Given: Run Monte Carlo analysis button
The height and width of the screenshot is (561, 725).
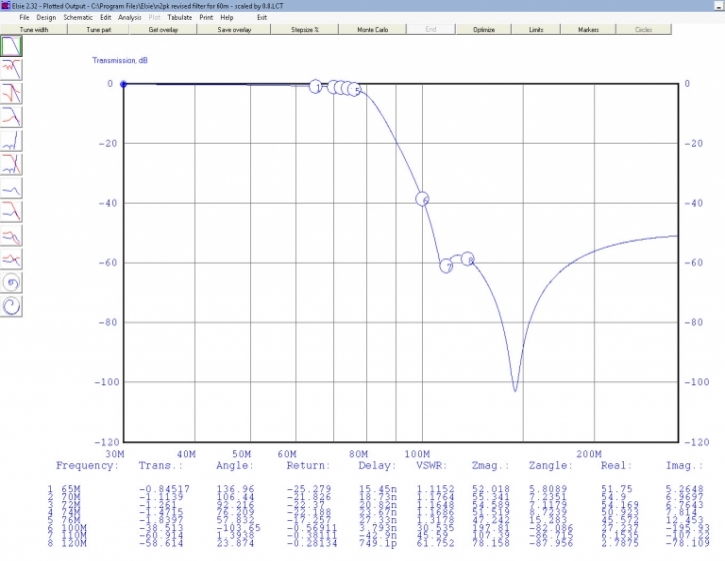Looking at the screenshot, I should [373, 30].
